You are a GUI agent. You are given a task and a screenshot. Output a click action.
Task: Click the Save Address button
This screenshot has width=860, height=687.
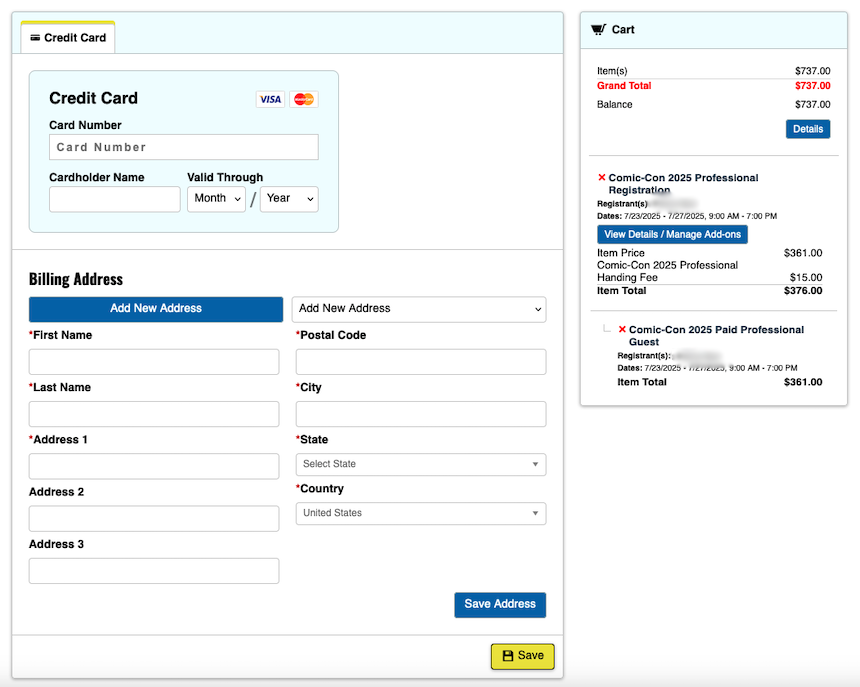pyautogui.click(x=500, y=604)
